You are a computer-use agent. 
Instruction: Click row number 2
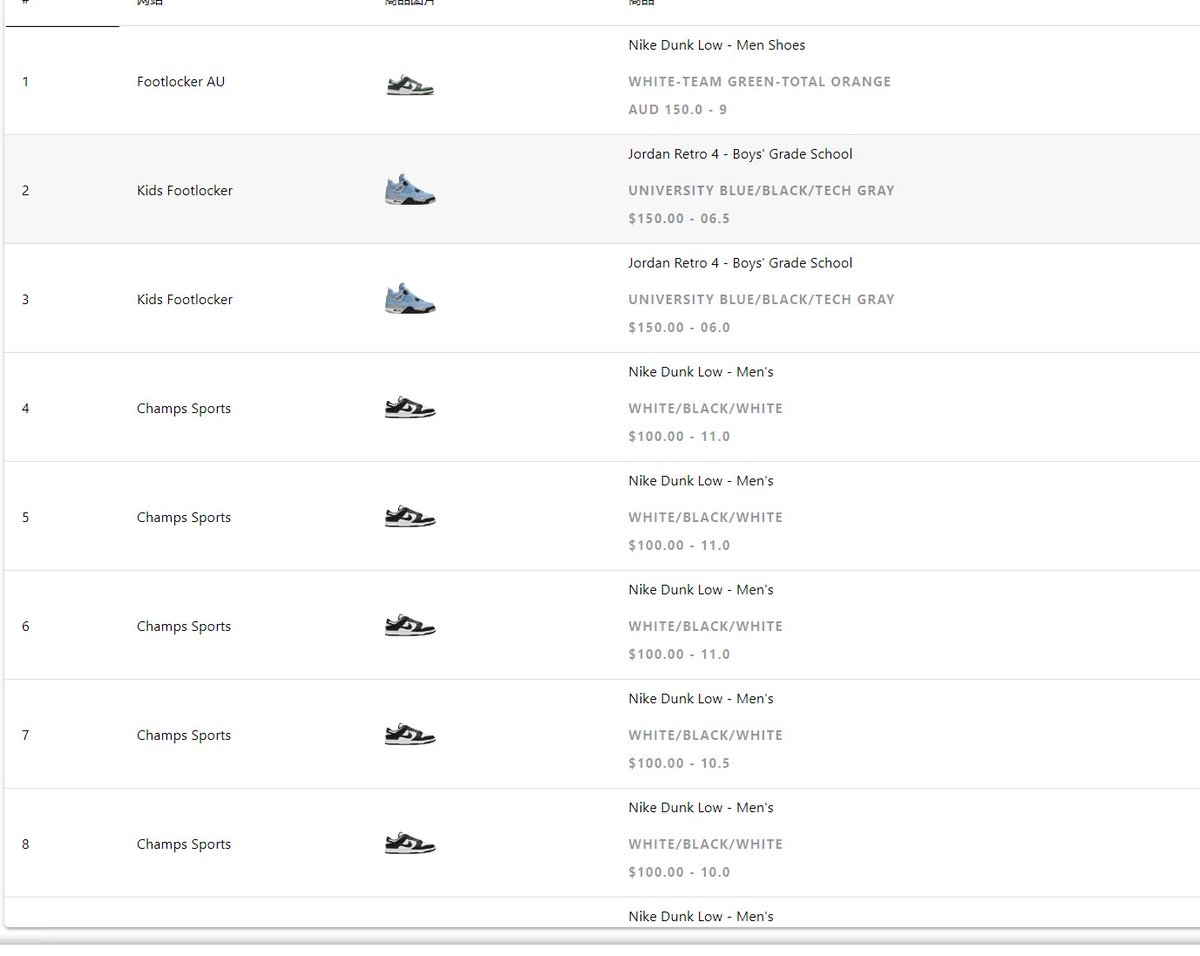(x=25, y=191)
